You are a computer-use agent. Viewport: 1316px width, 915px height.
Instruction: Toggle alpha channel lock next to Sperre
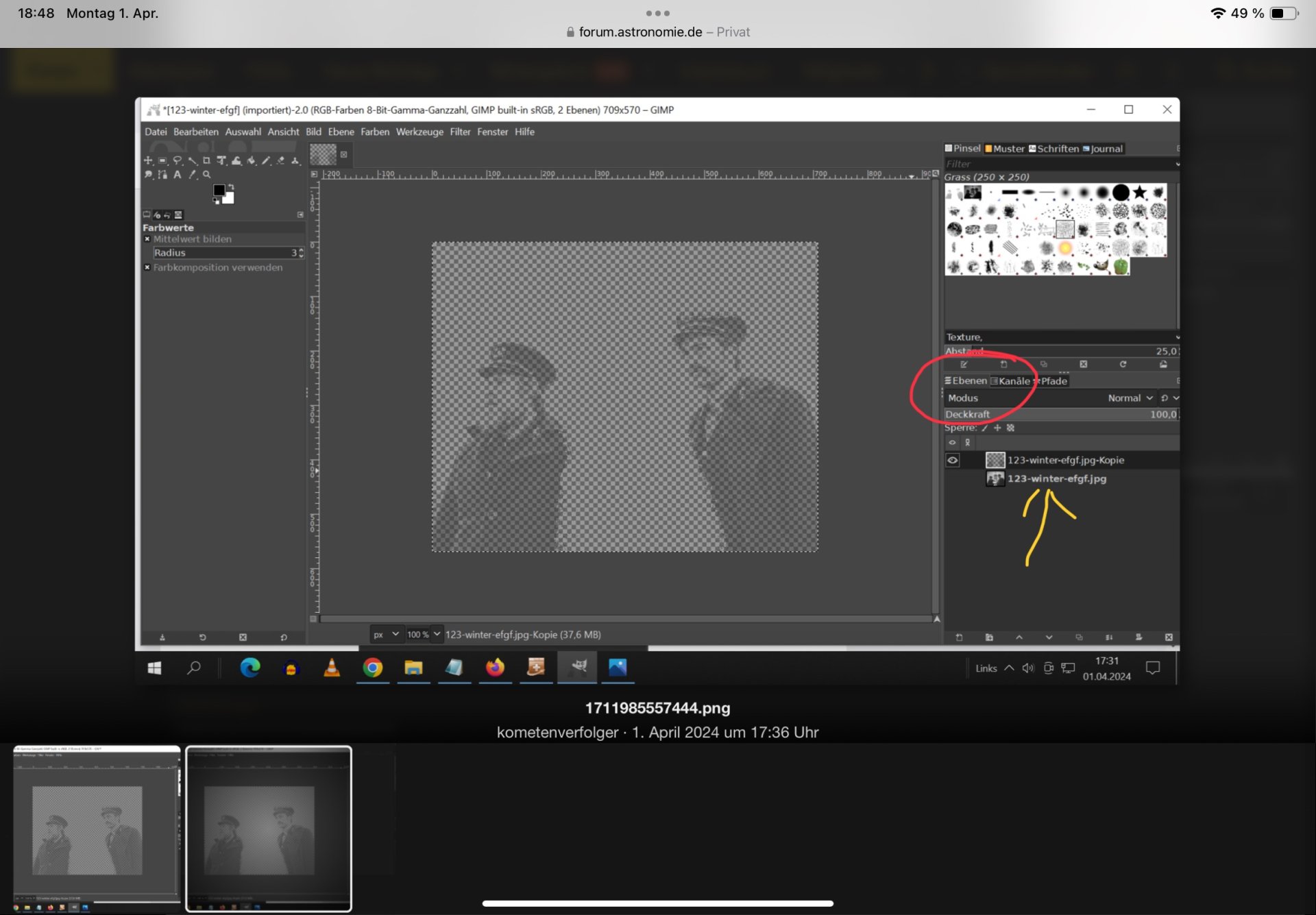pyautogui.click(x=1010, y=428)
